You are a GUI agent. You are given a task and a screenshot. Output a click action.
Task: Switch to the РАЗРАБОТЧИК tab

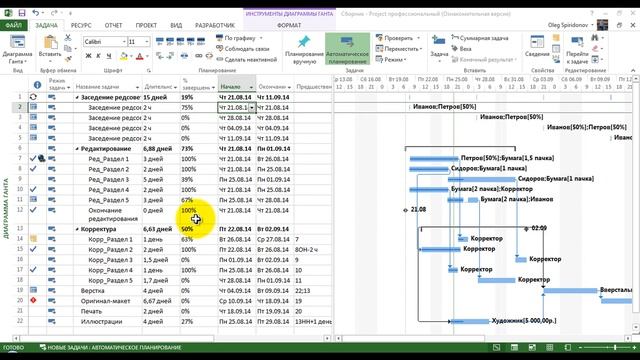(215, 25)
